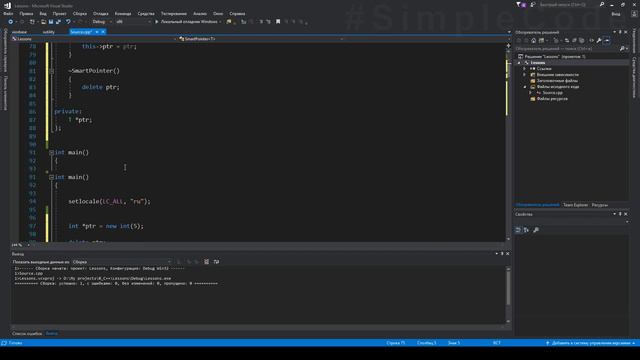Select the Решение "Lessons" solution node
The image size is (640, 360).
tap(551, 56)
